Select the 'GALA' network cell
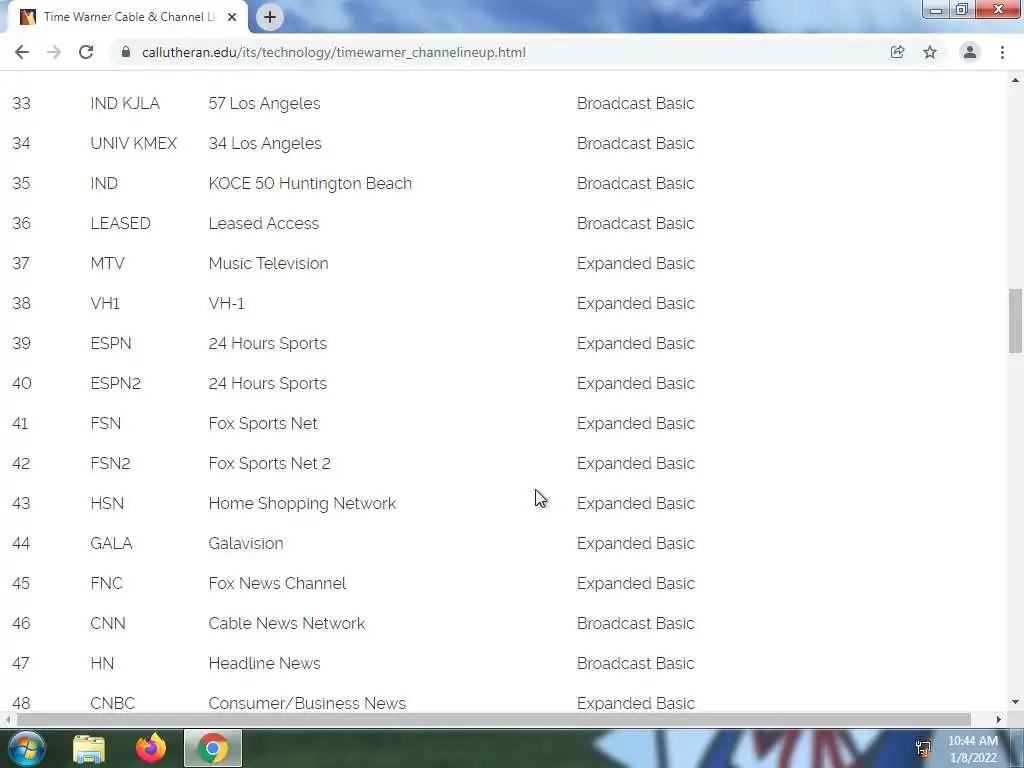The width and height of the screenshot is (1024, 768). coord(111,543)
